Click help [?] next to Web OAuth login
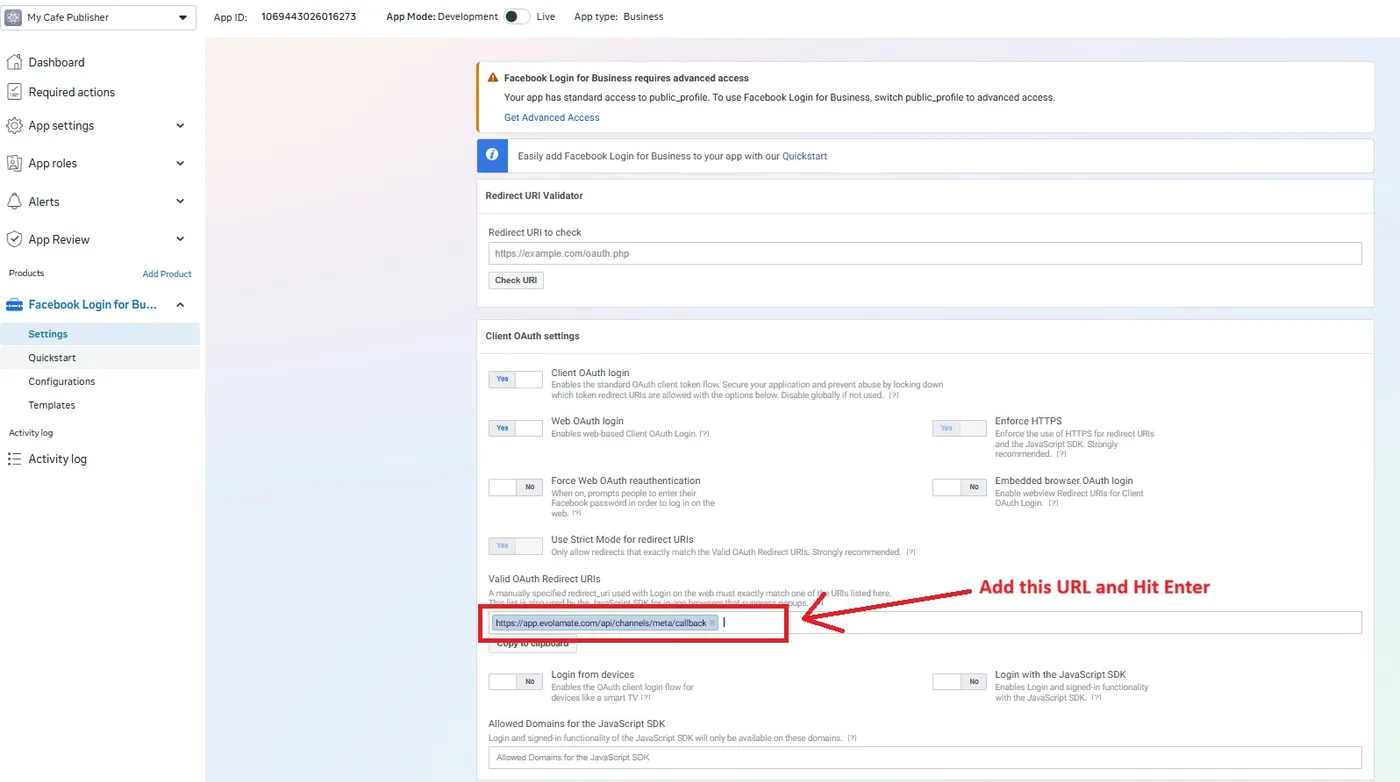 (x=704, y=434)
